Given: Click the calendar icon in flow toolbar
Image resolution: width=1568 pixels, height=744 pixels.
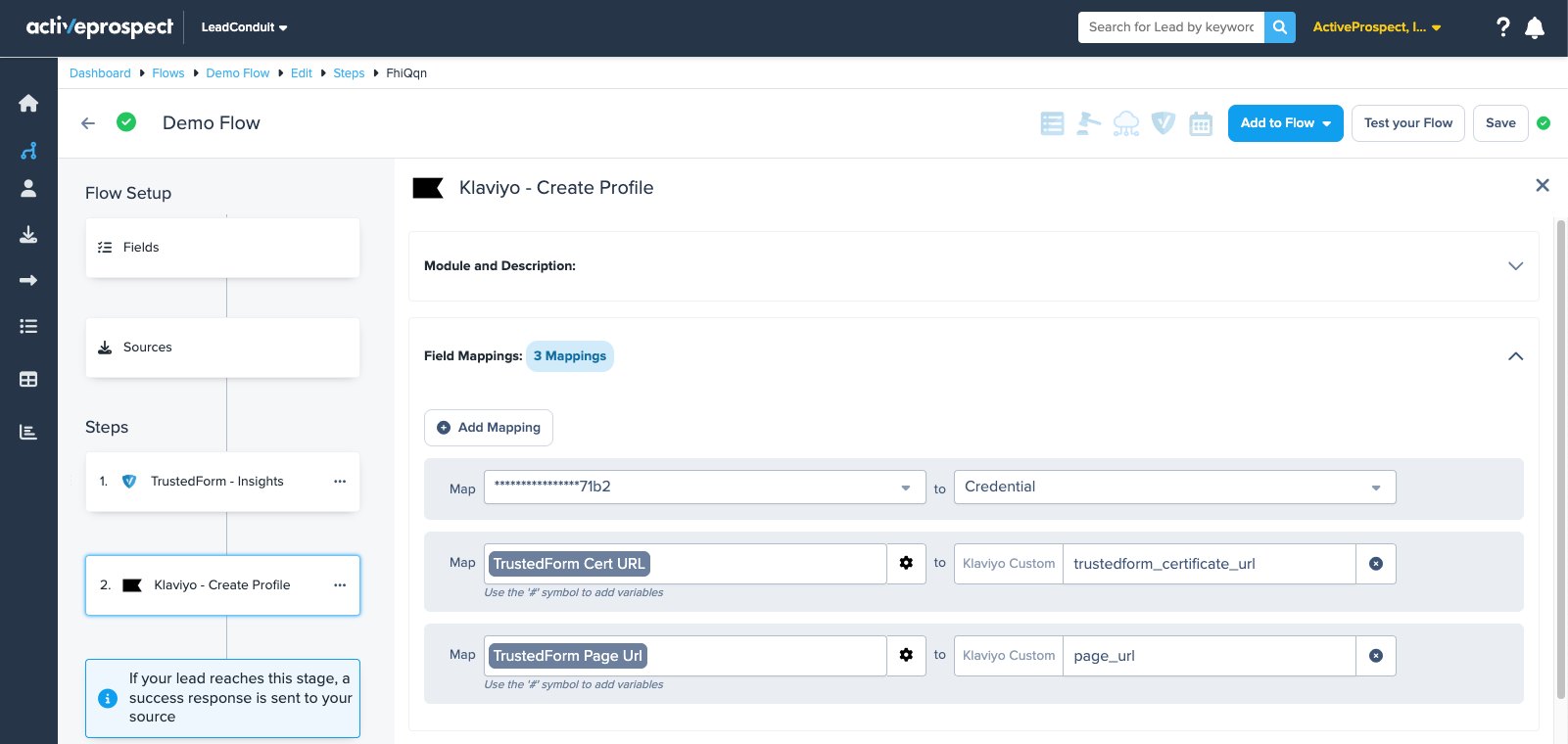Looking at the screenshot, I should coord(1201,123).
